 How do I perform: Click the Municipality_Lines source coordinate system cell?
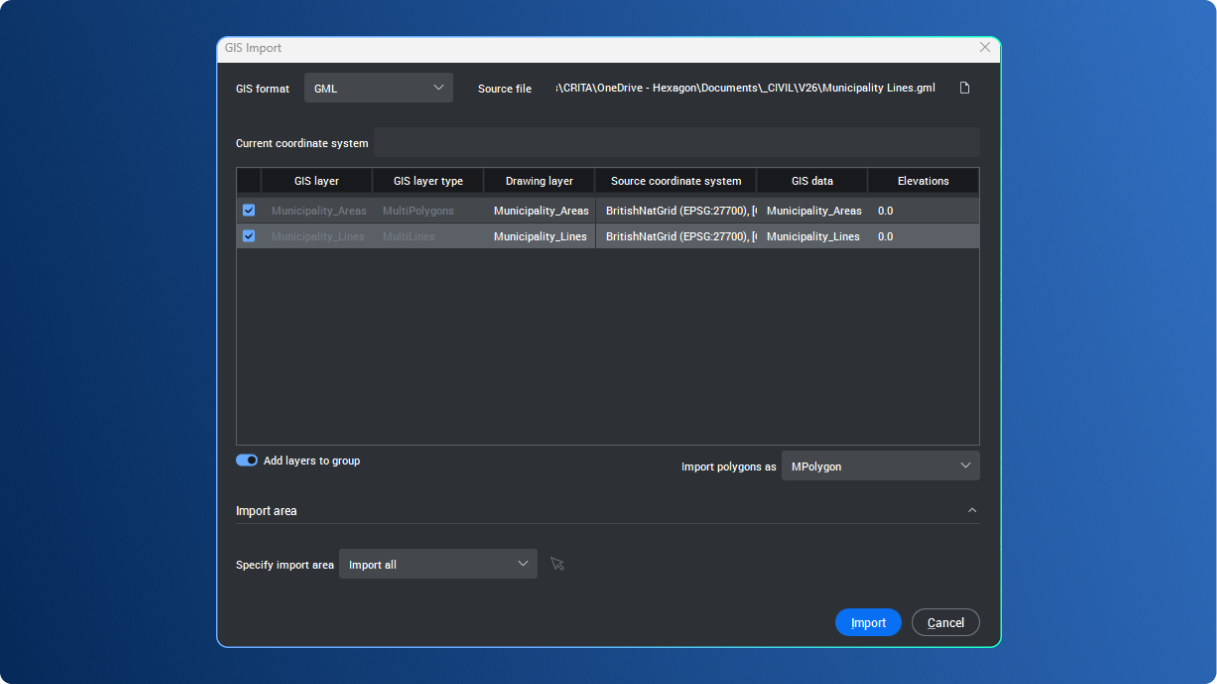(x=675, y=236)
